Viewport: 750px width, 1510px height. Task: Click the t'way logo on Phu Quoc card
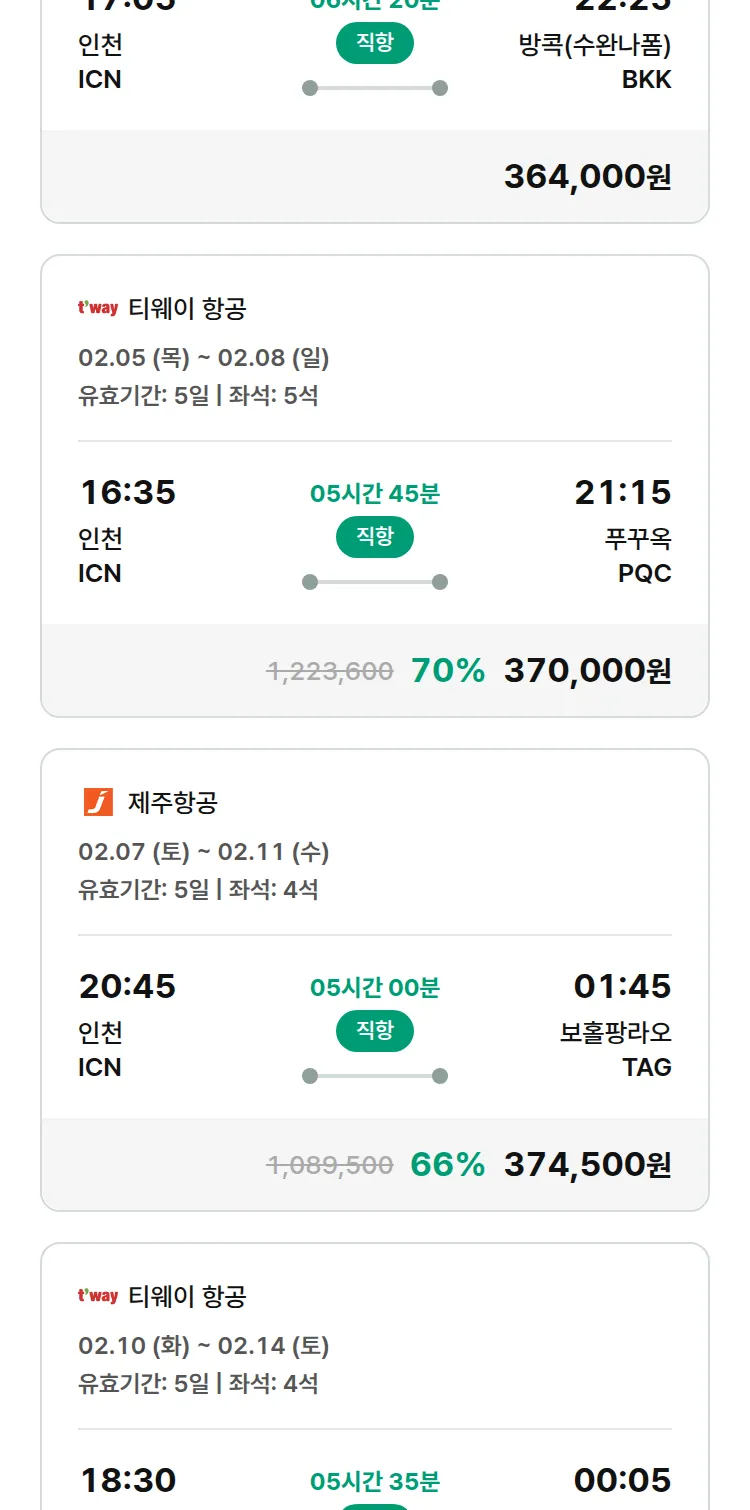point(98,308)
